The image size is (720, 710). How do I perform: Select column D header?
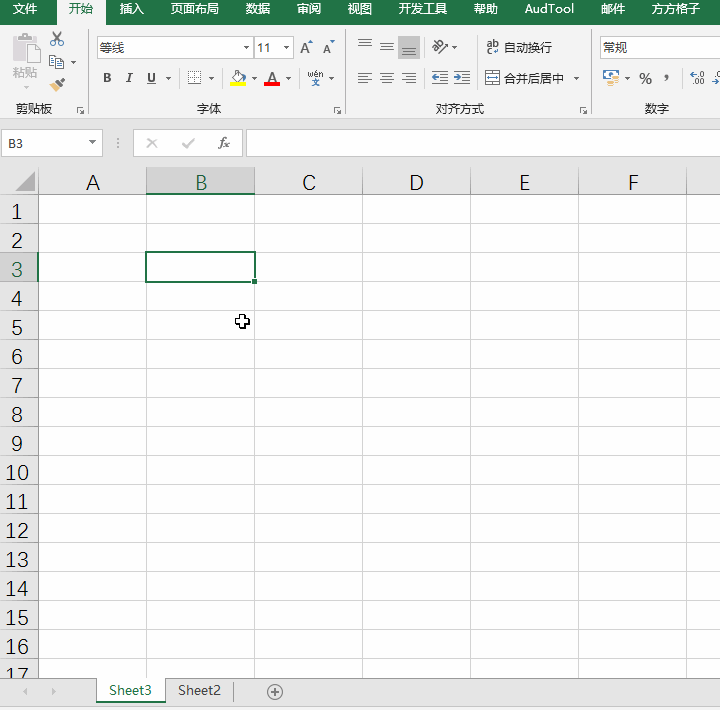coord(416,182)
